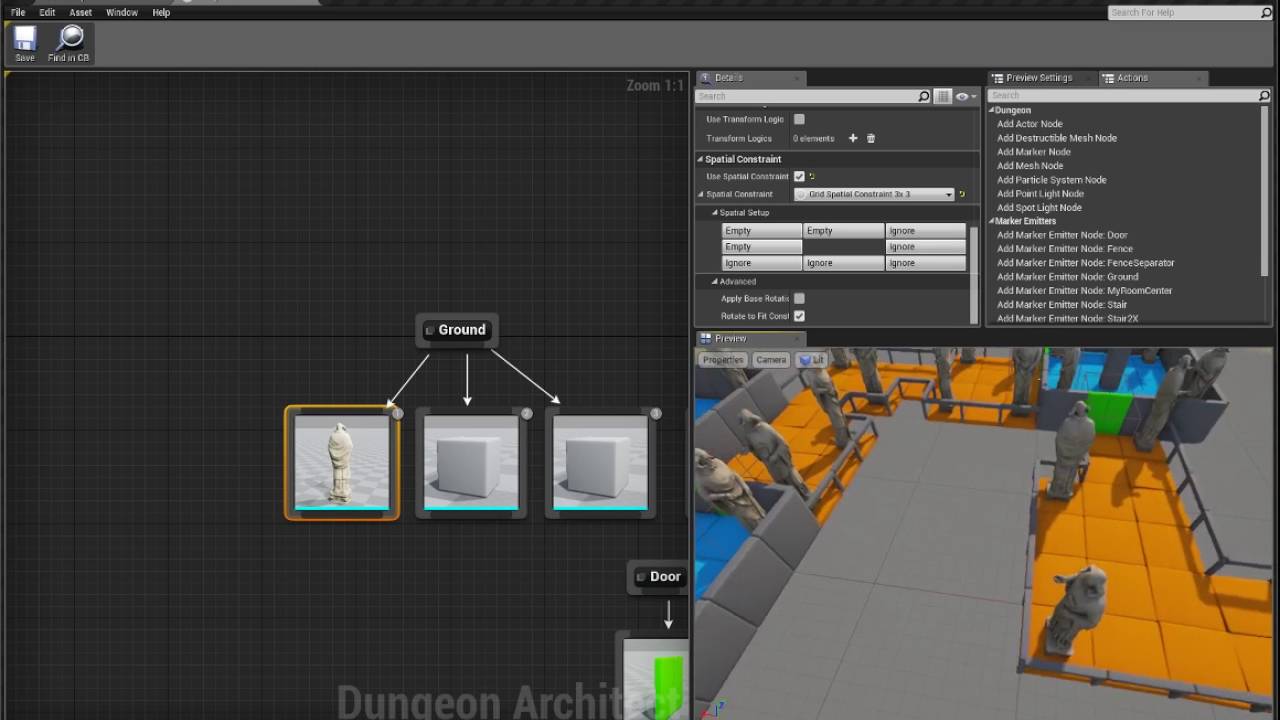
Task: Enable the Use Transform Logic checkbox
Action: (x=799, y=119)
